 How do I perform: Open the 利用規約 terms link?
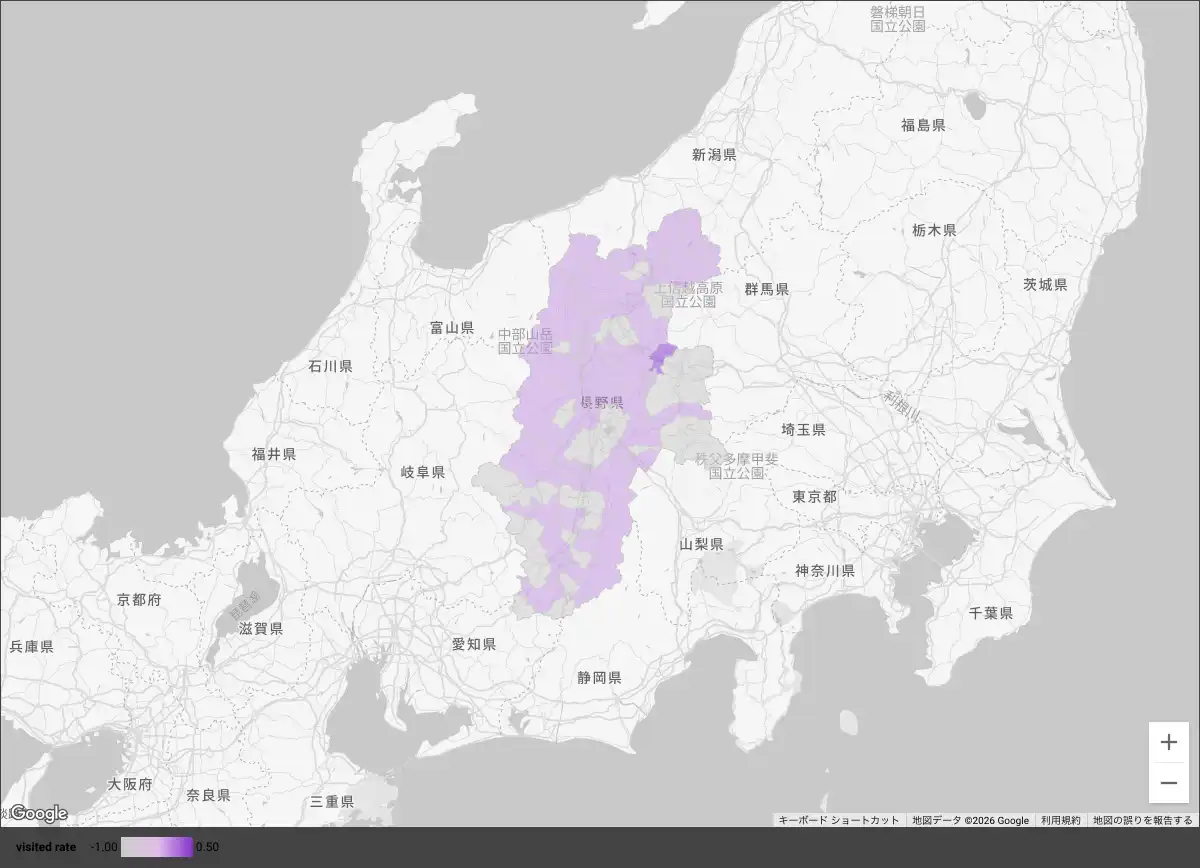click(1060, 820)
